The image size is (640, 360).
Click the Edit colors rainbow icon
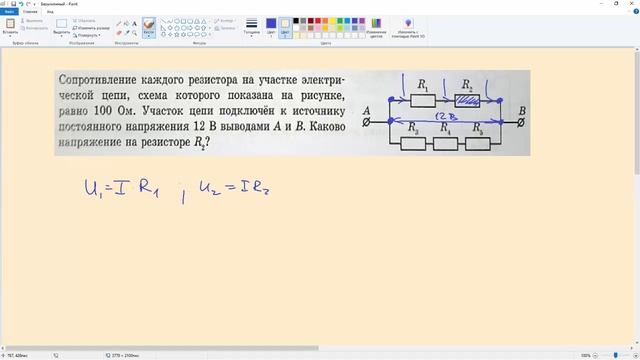(376, 24)
